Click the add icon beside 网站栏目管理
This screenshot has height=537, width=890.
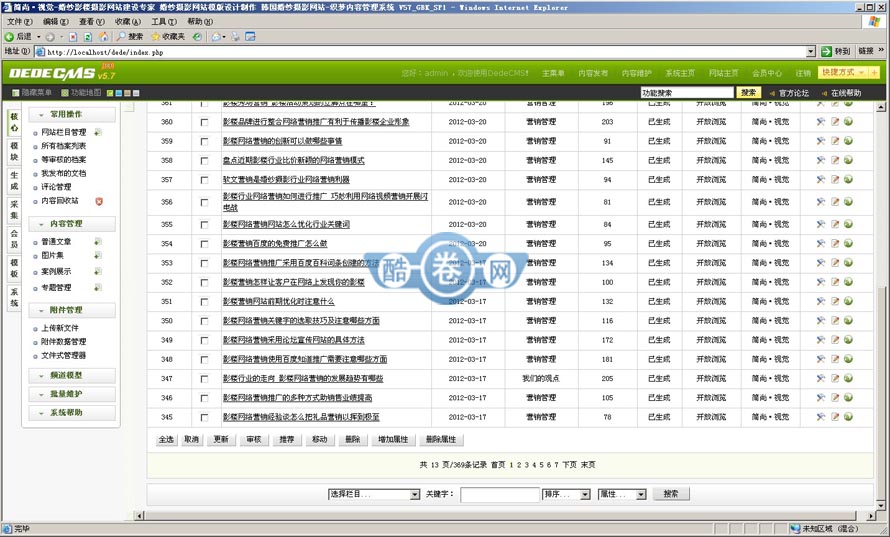[x=98, y=132]
